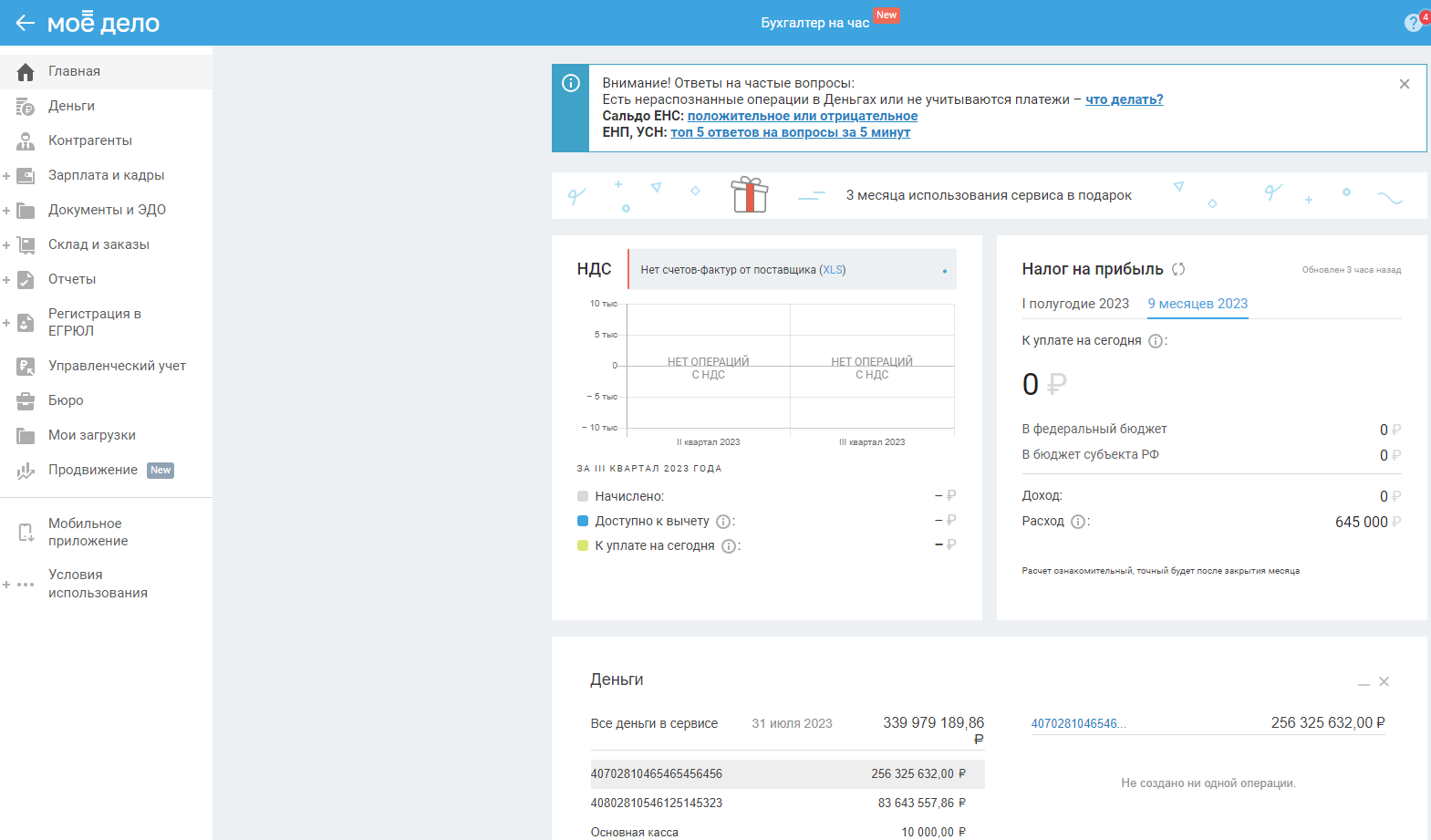Switch to I полугодие 2023 tab
This screenshot has width=1431, height=840.
(1075, 304)
